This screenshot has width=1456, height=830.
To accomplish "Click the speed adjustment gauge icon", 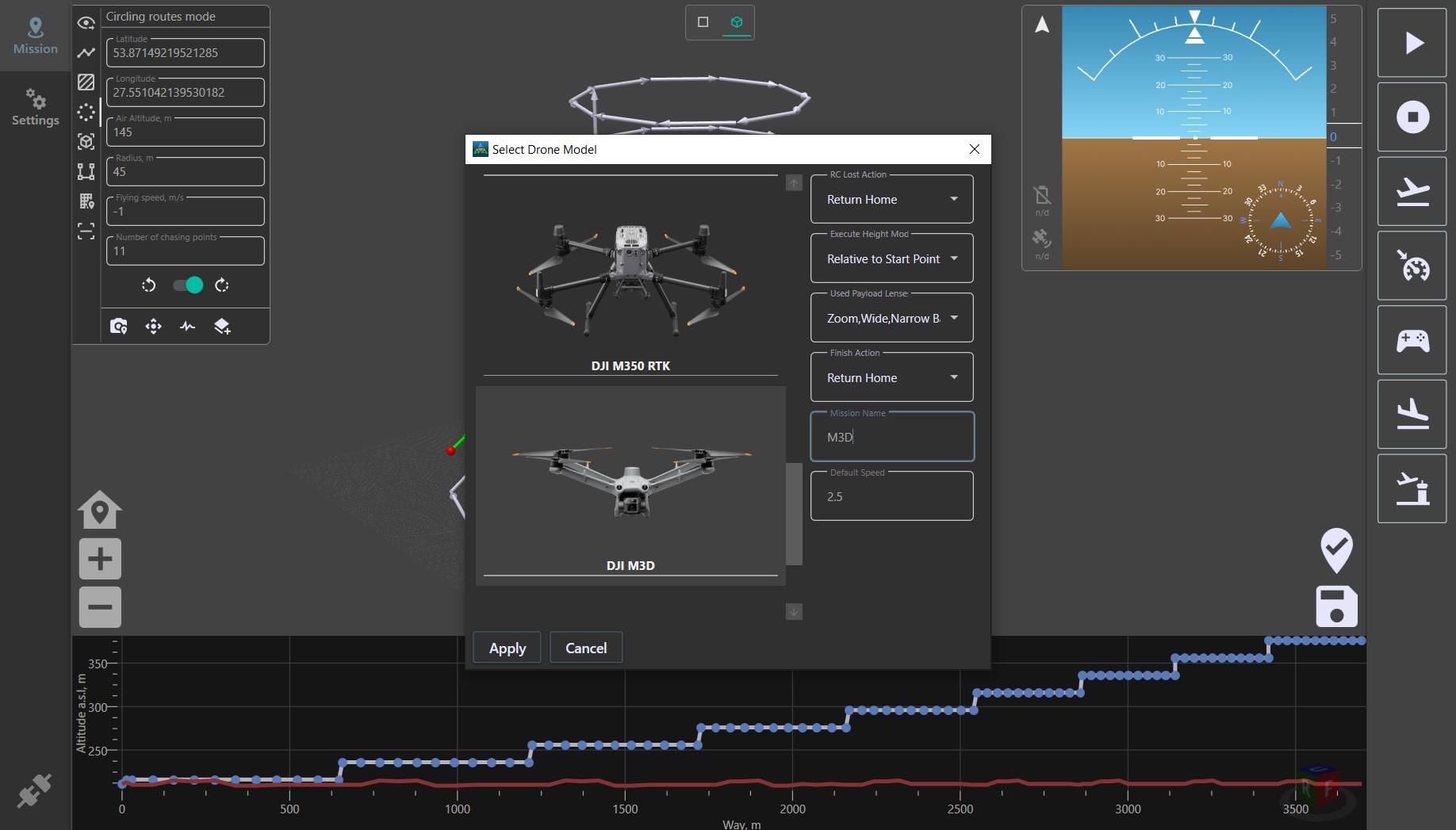I will pos(1412,265).
